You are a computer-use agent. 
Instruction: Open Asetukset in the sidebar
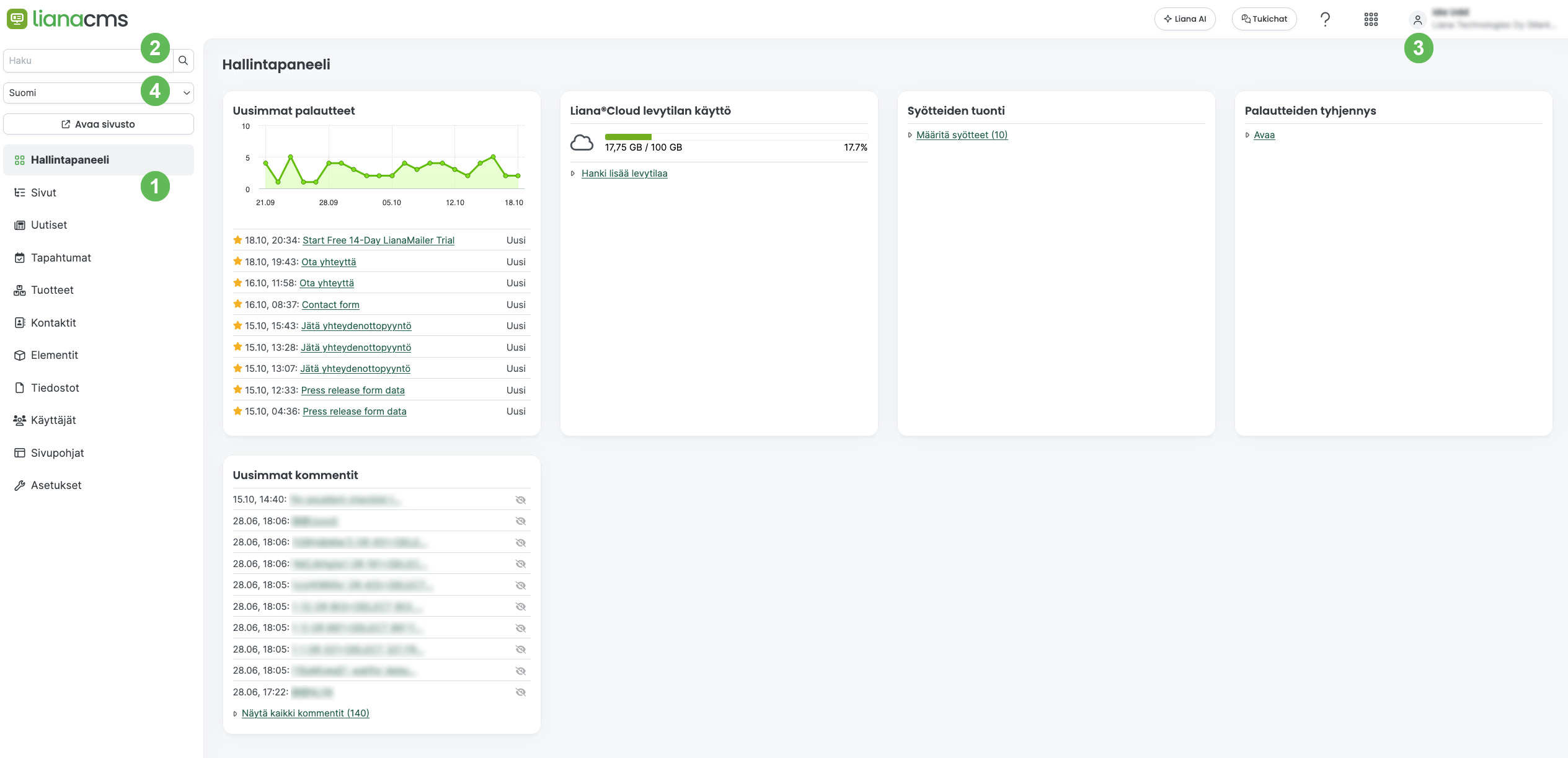[99, 485]
